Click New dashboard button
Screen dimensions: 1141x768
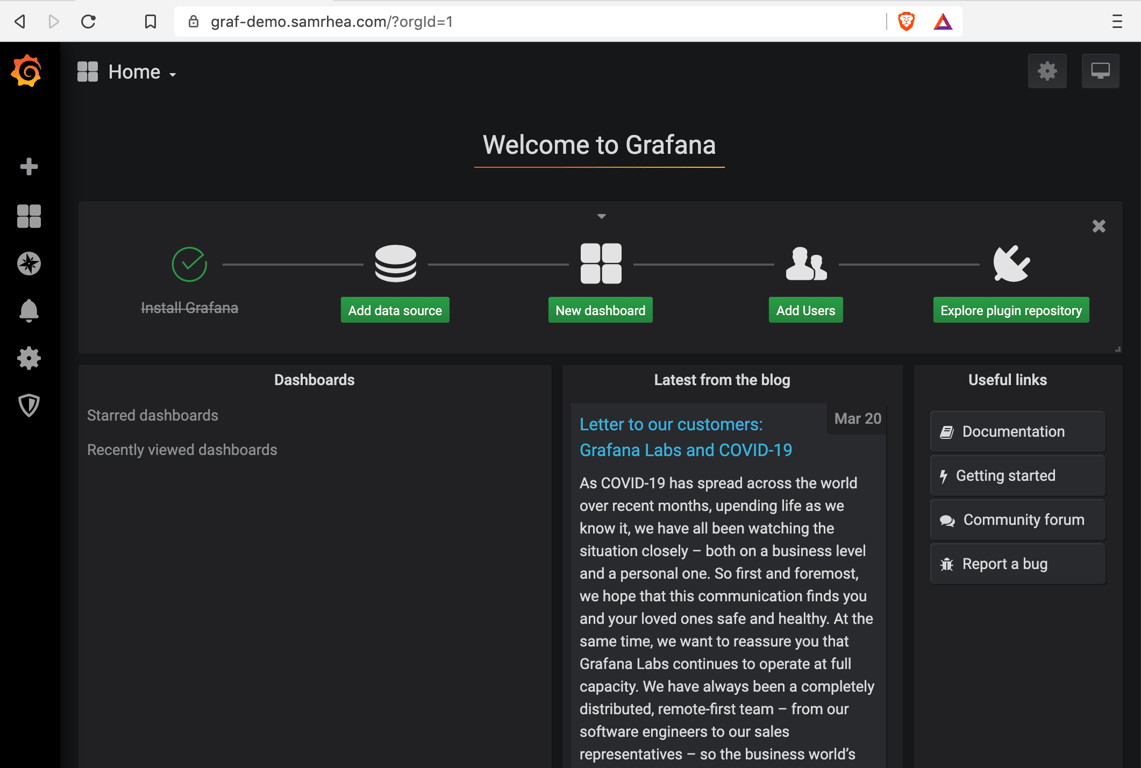tap(600, 310)
